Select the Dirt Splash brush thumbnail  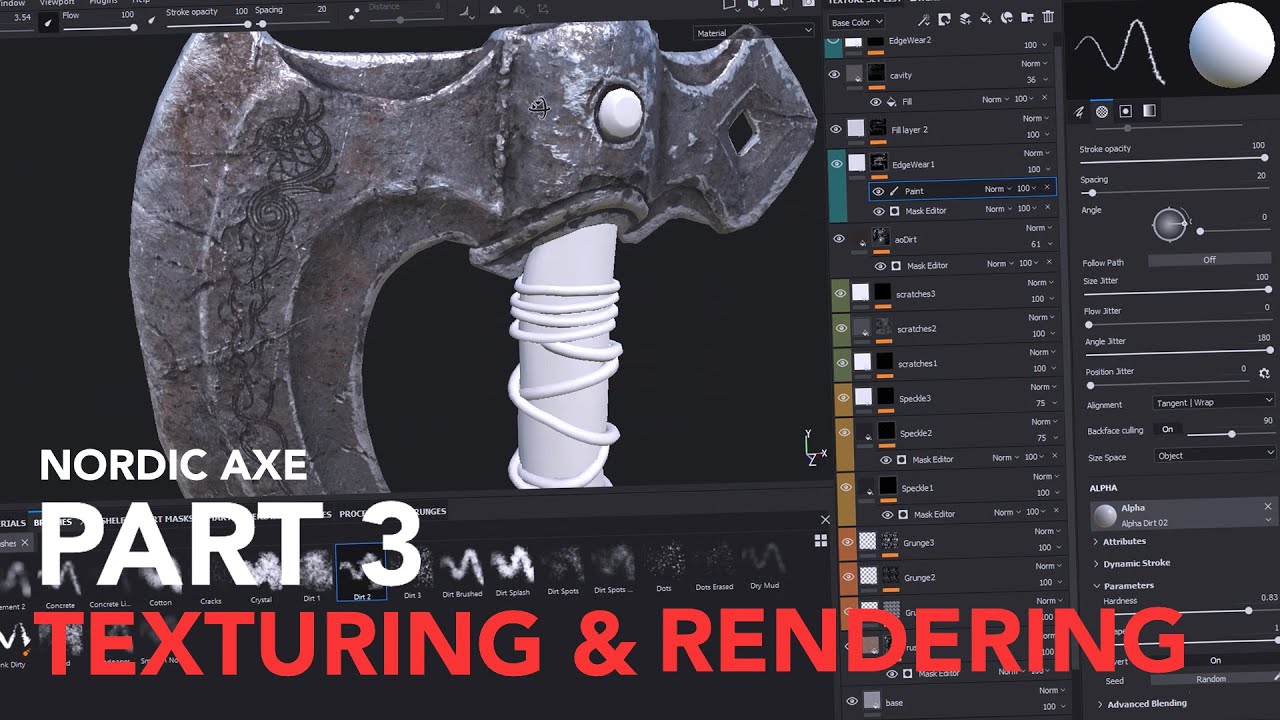(512, 572)
